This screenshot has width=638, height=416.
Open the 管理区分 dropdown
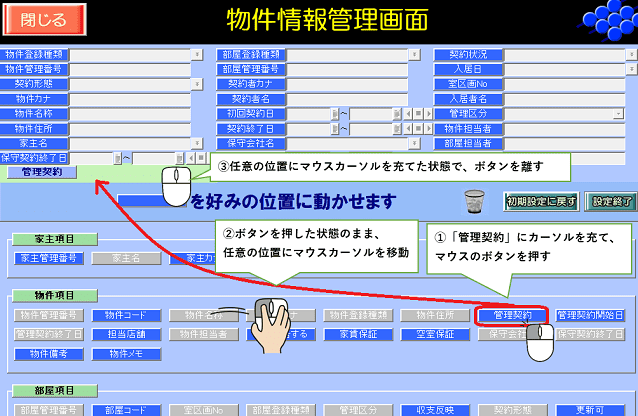tap(618, 115)
